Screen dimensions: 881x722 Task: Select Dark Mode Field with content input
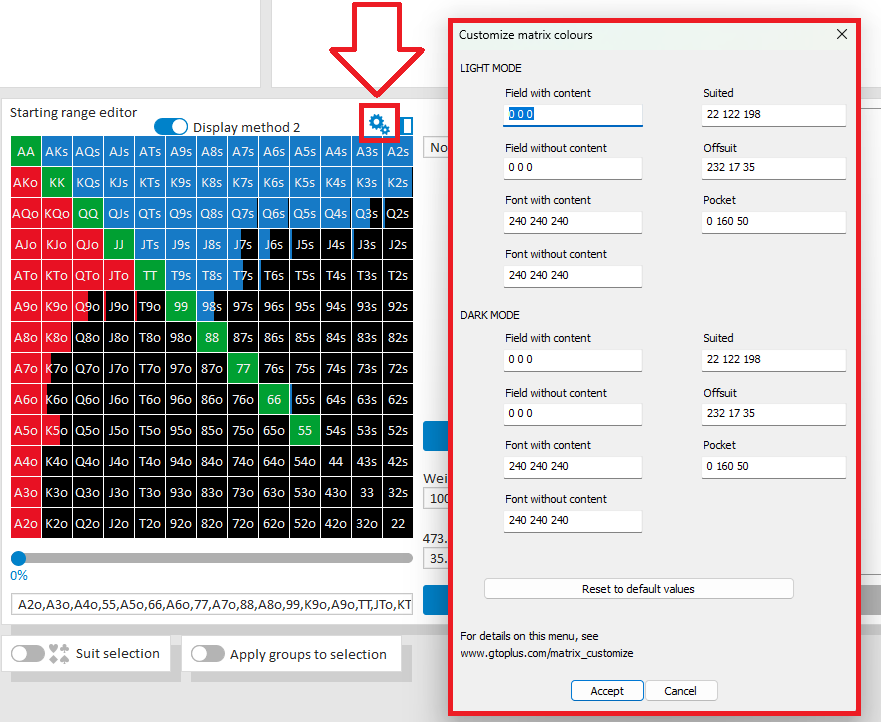tap(573, 360)
